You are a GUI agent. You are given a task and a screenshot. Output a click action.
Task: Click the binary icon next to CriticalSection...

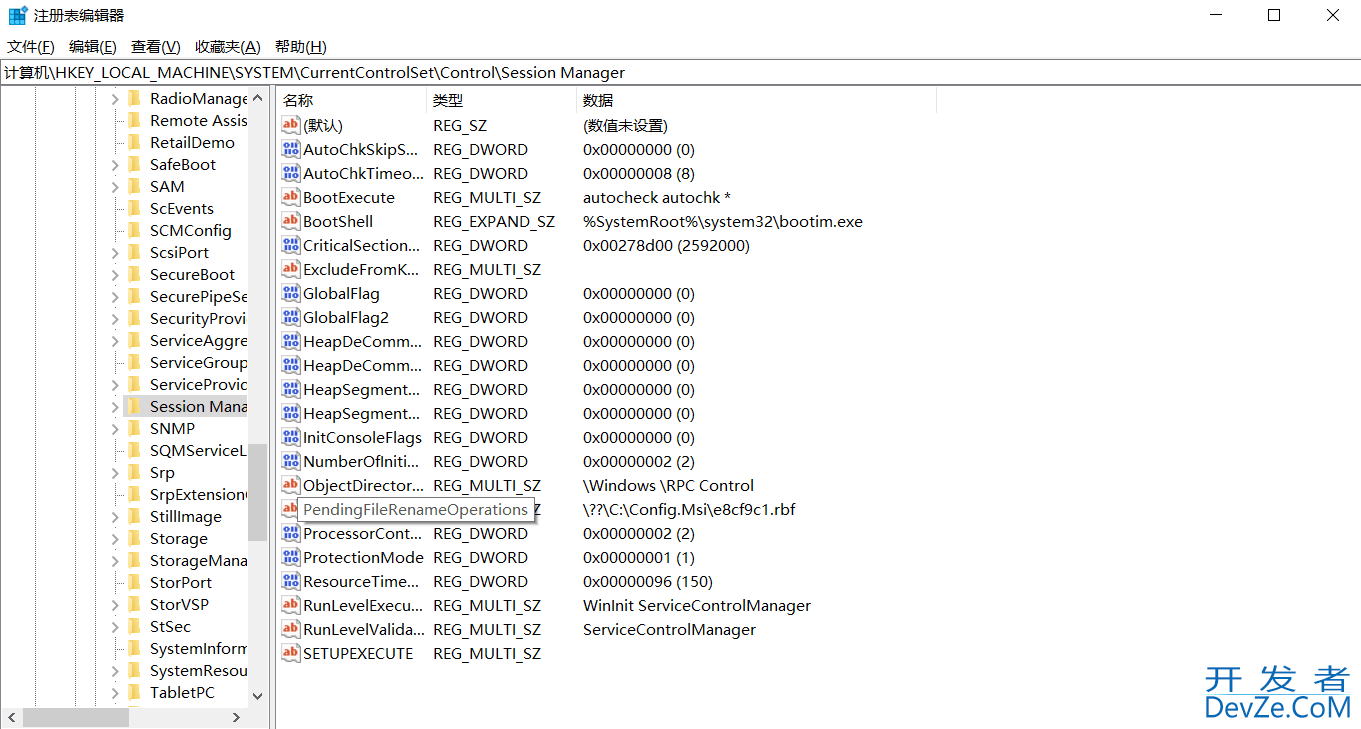coord(291,245)
